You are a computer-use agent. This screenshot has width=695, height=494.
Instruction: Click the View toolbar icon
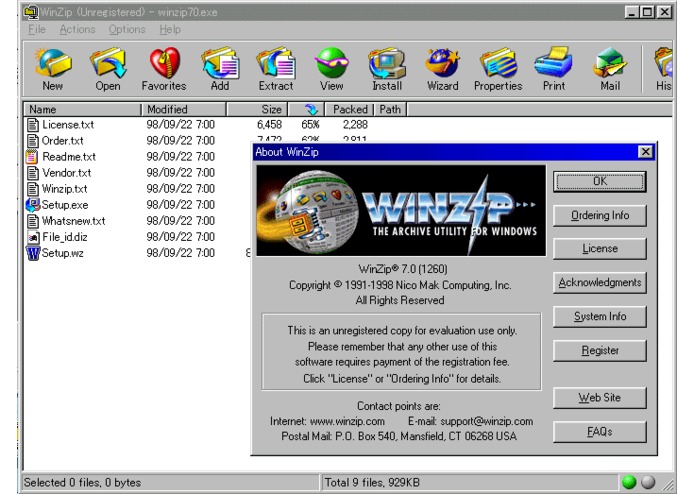[x=332, y=63]
